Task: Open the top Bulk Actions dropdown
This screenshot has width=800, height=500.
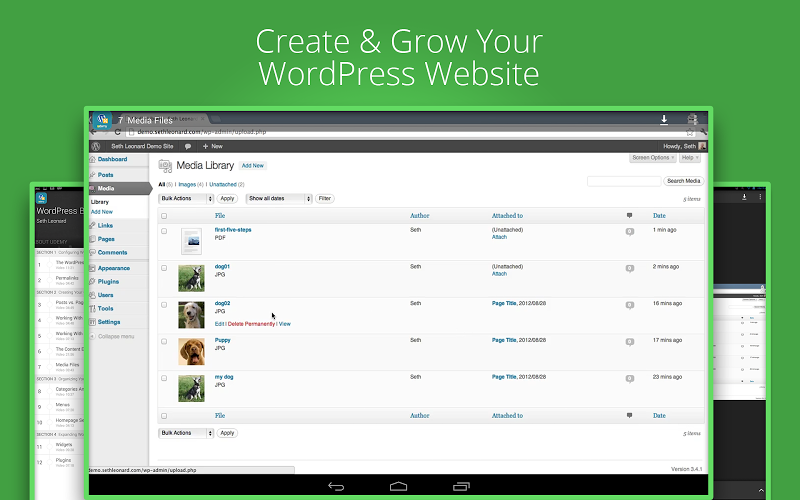Action: click(186, 198)
